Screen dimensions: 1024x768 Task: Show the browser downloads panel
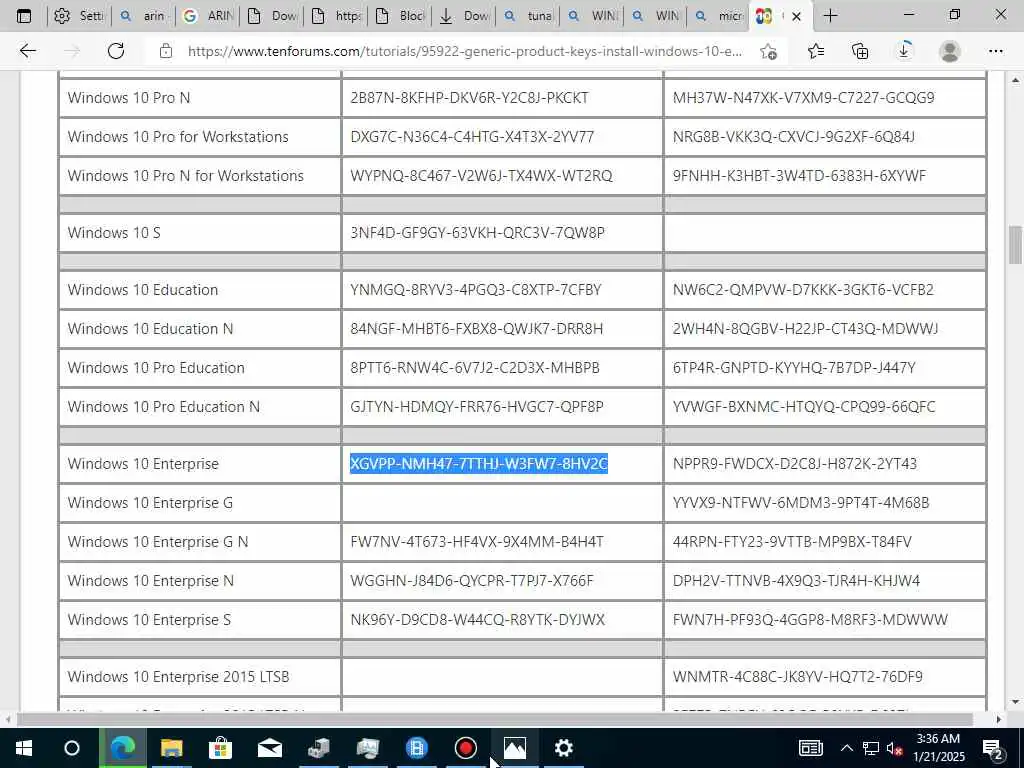[x=904, y=51]
